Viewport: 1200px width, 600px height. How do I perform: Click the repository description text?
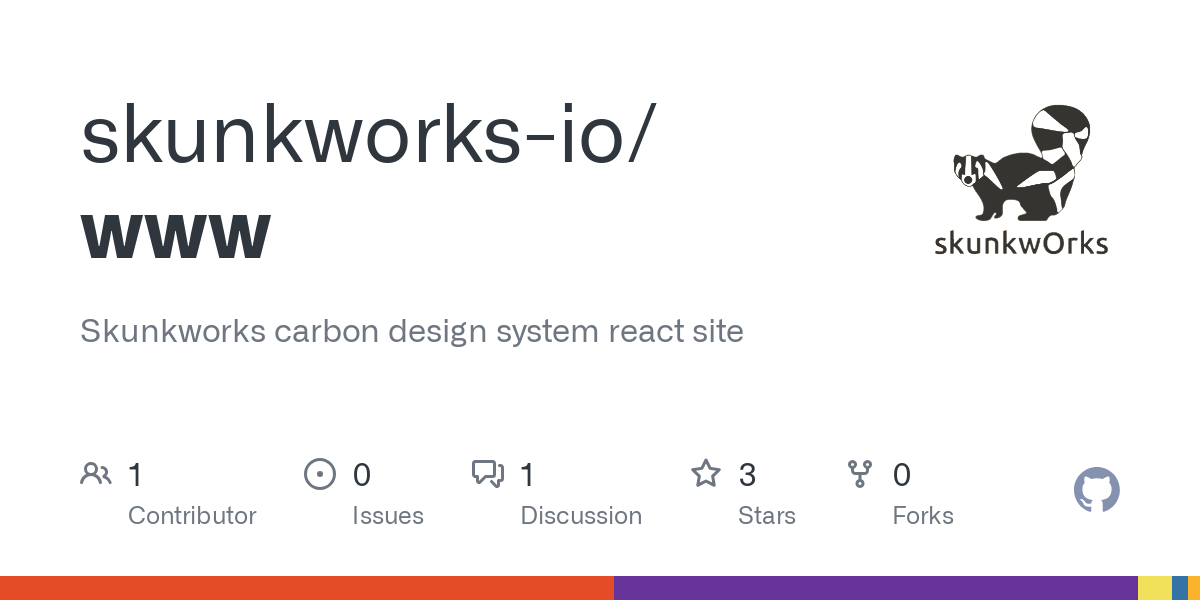[412, 331]
